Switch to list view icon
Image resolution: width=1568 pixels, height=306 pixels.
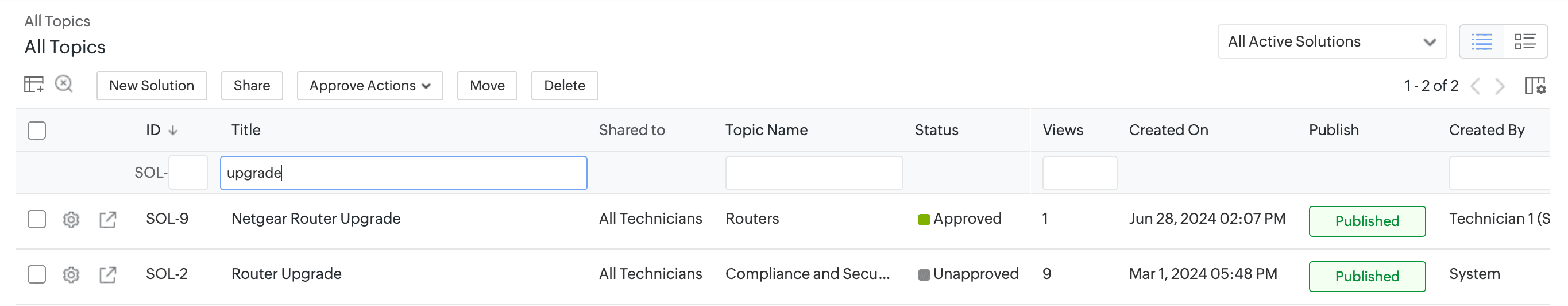1481,41
